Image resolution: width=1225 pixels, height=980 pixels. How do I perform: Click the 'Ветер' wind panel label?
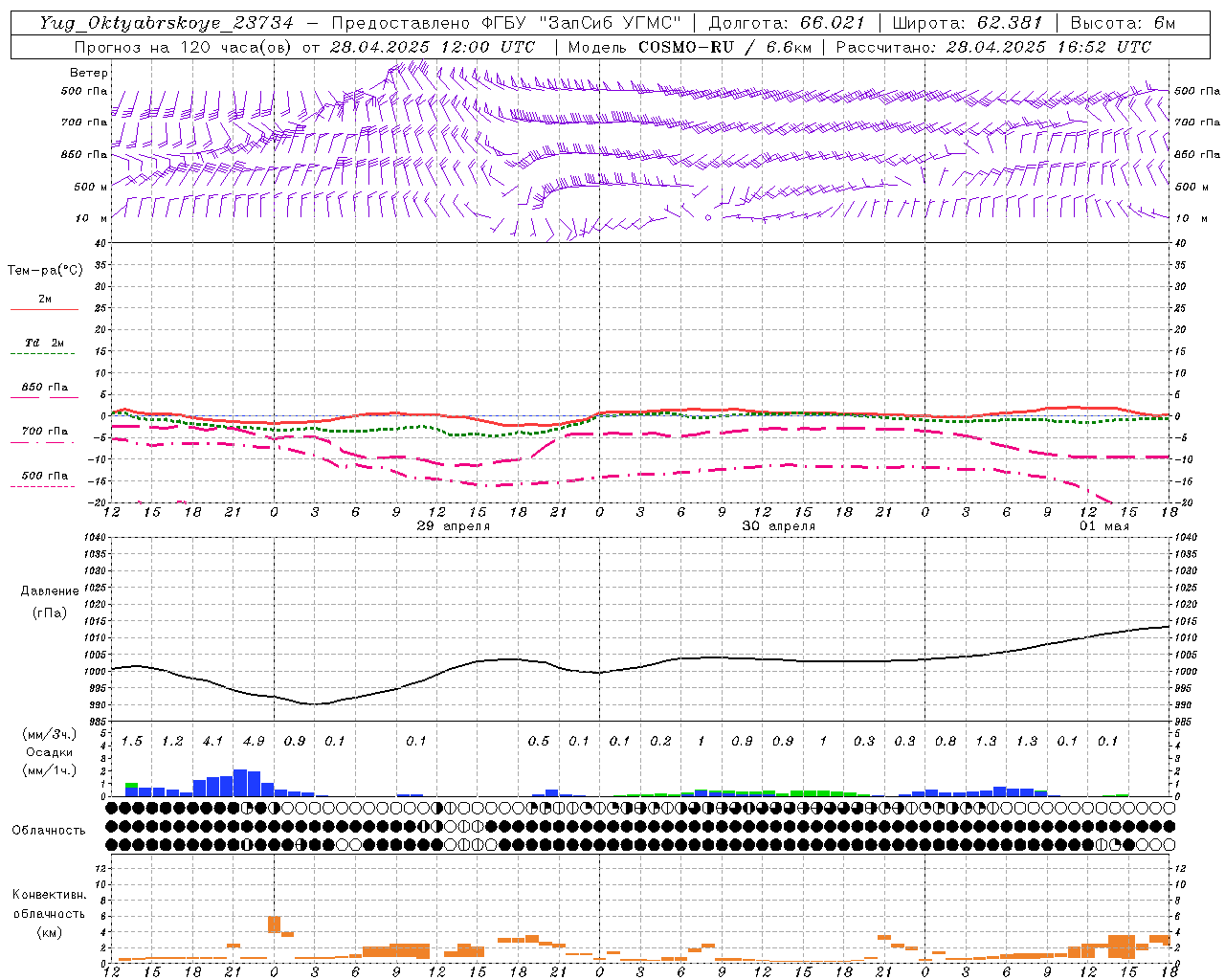point(89,73)
